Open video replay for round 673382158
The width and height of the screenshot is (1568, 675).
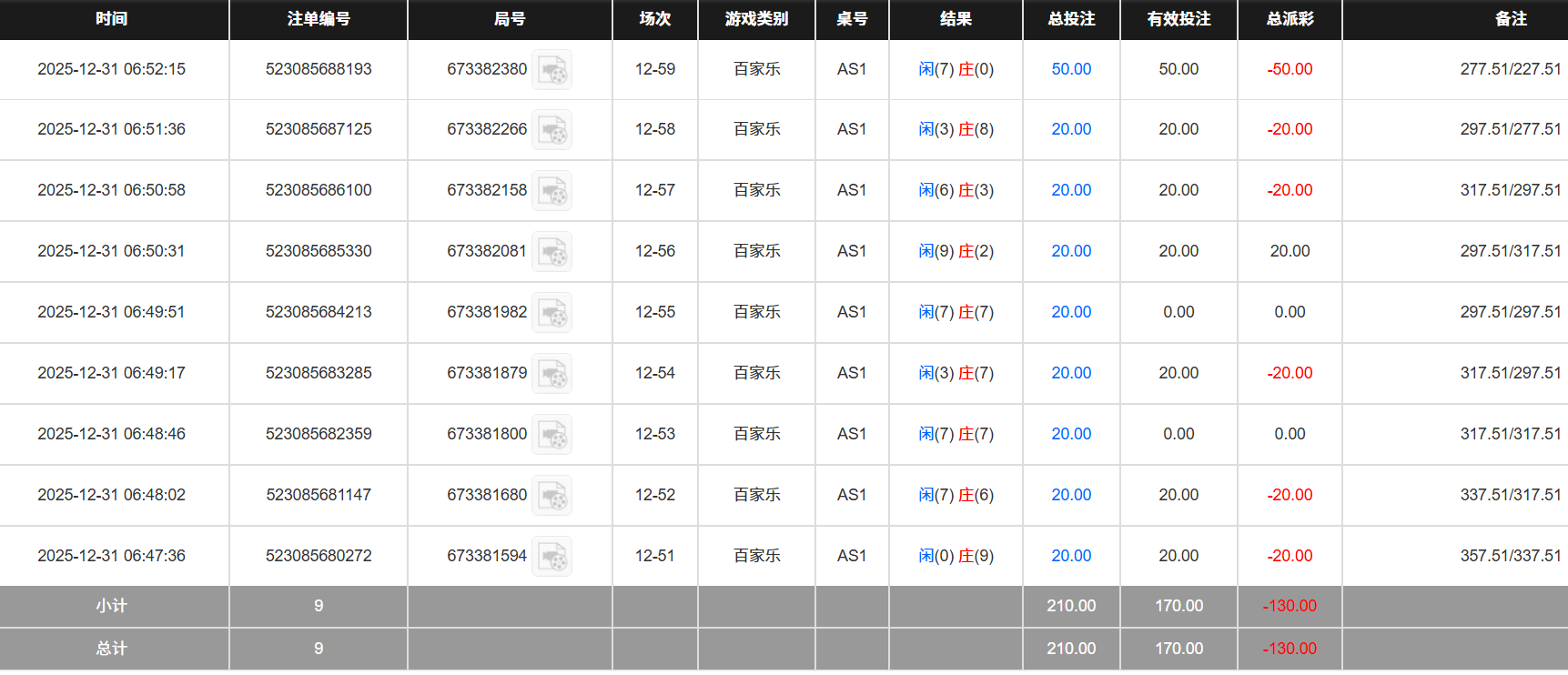(x=551, y=191)
